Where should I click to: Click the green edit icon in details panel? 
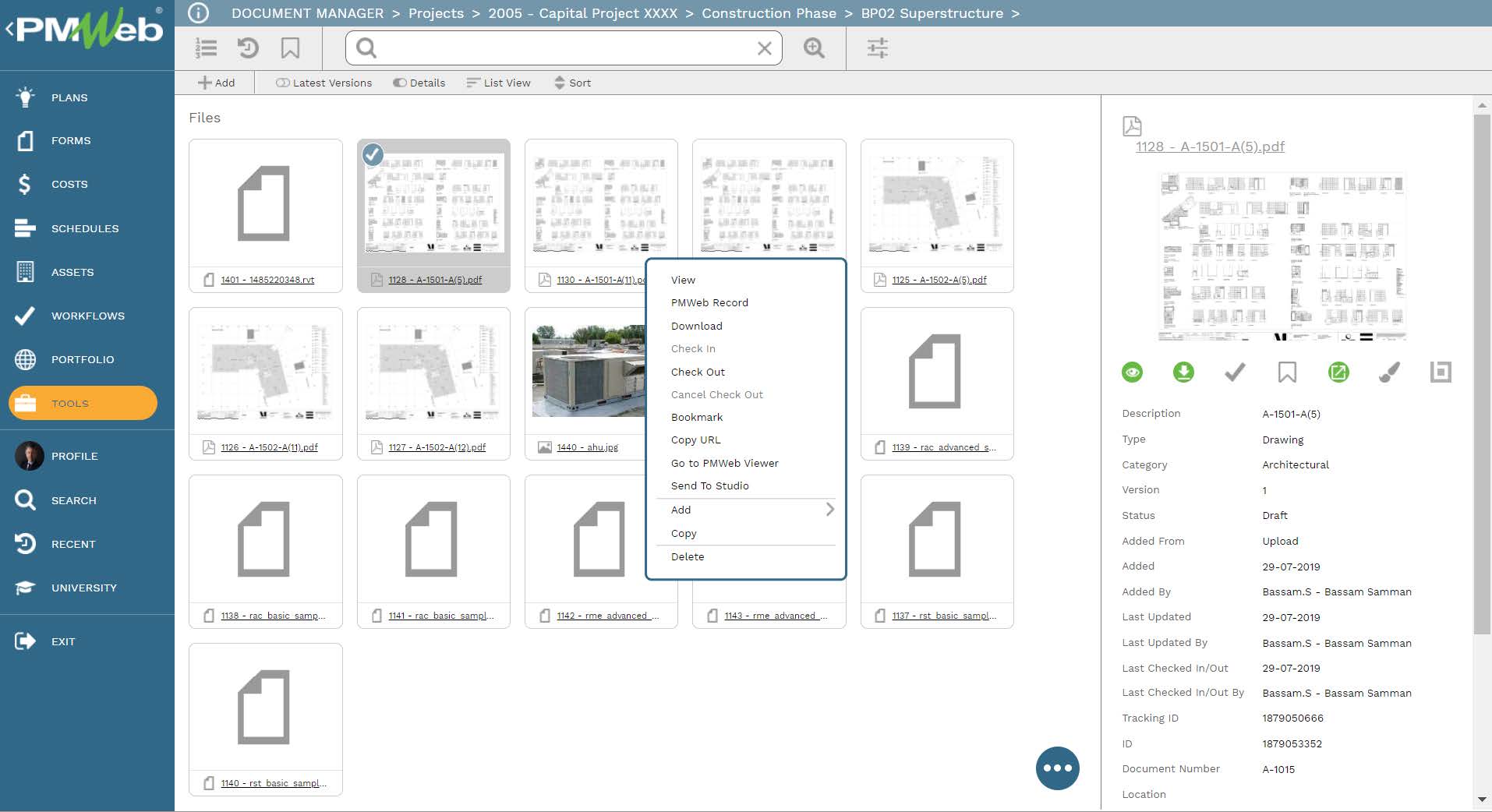click(1338, 372)
